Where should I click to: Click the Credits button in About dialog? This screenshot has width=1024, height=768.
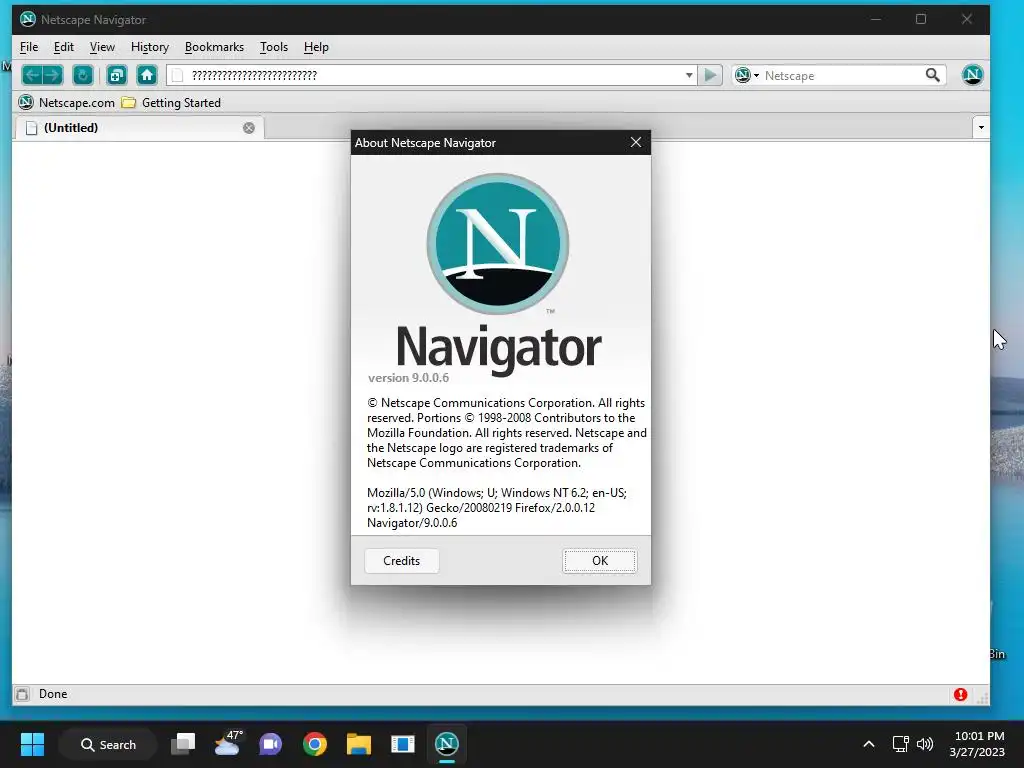pyautogui.click(x=402, y=561)
